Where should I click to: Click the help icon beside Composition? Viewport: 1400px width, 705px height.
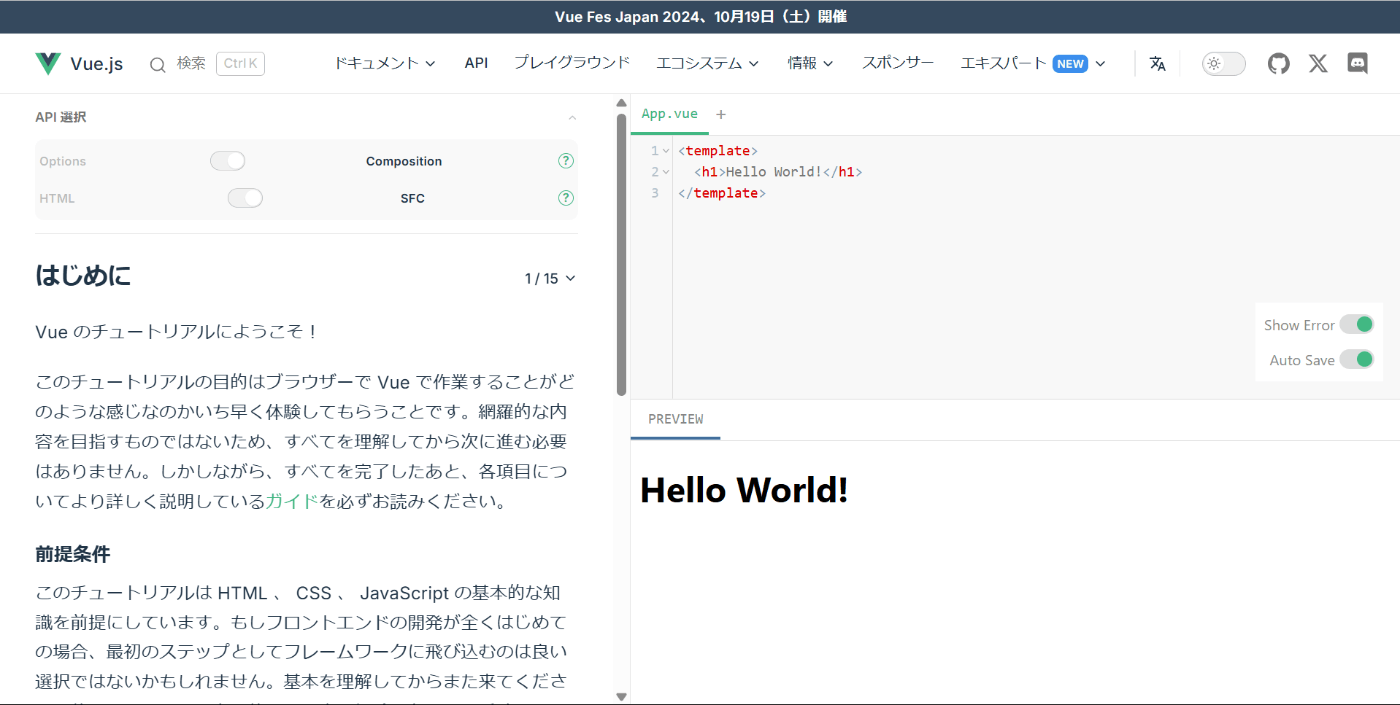tap(566, 161)
